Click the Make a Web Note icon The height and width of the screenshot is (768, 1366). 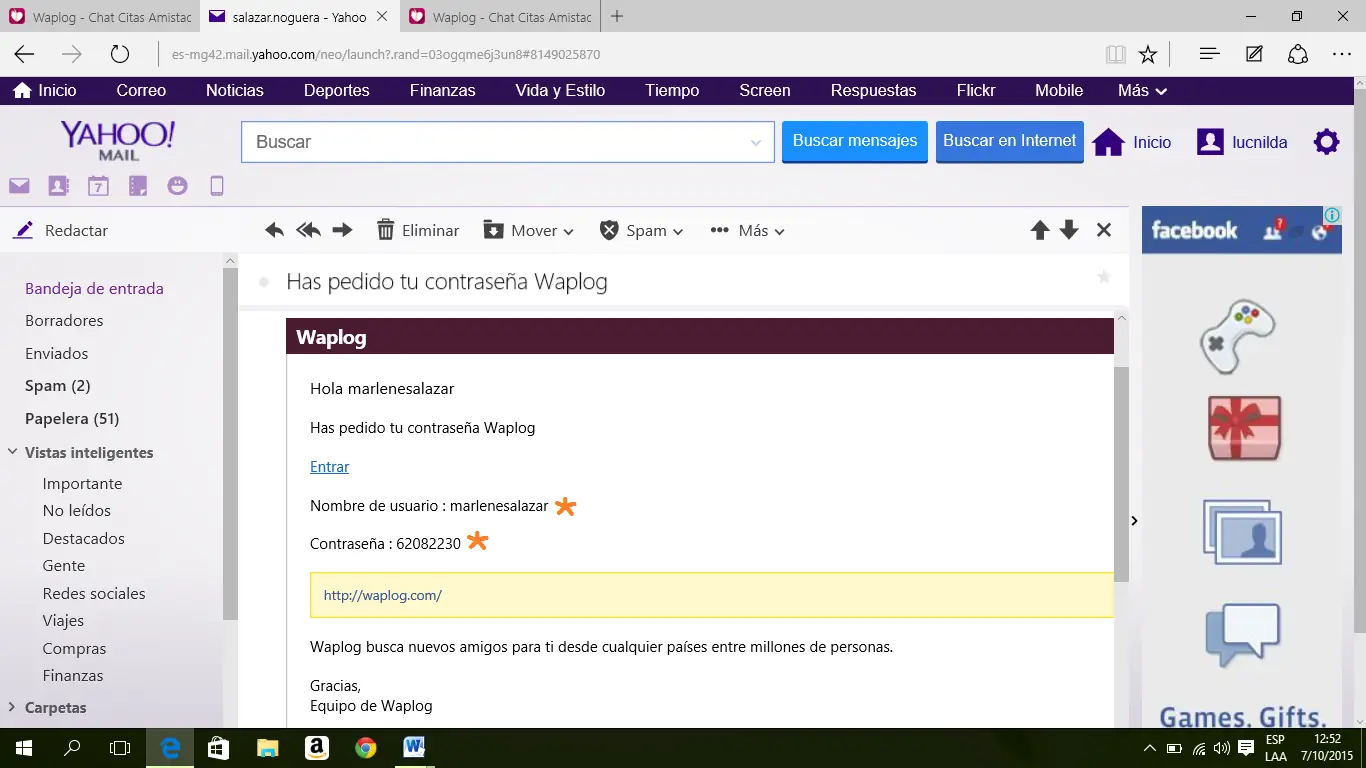(1254, 54)
